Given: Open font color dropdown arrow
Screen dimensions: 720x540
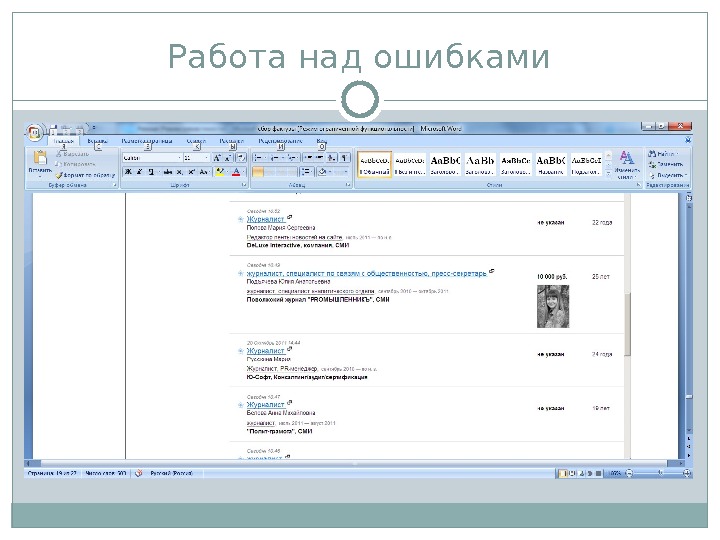Looking at the screenshot, I should (x=243, y=172).
